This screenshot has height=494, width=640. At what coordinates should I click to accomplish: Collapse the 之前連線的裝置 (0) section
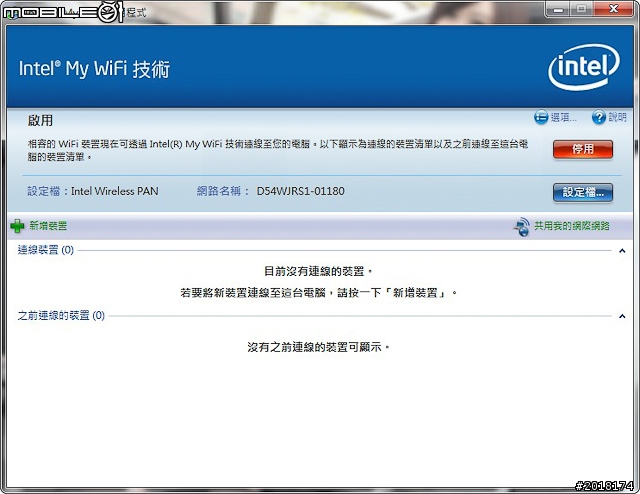click(x=622, y=316)
